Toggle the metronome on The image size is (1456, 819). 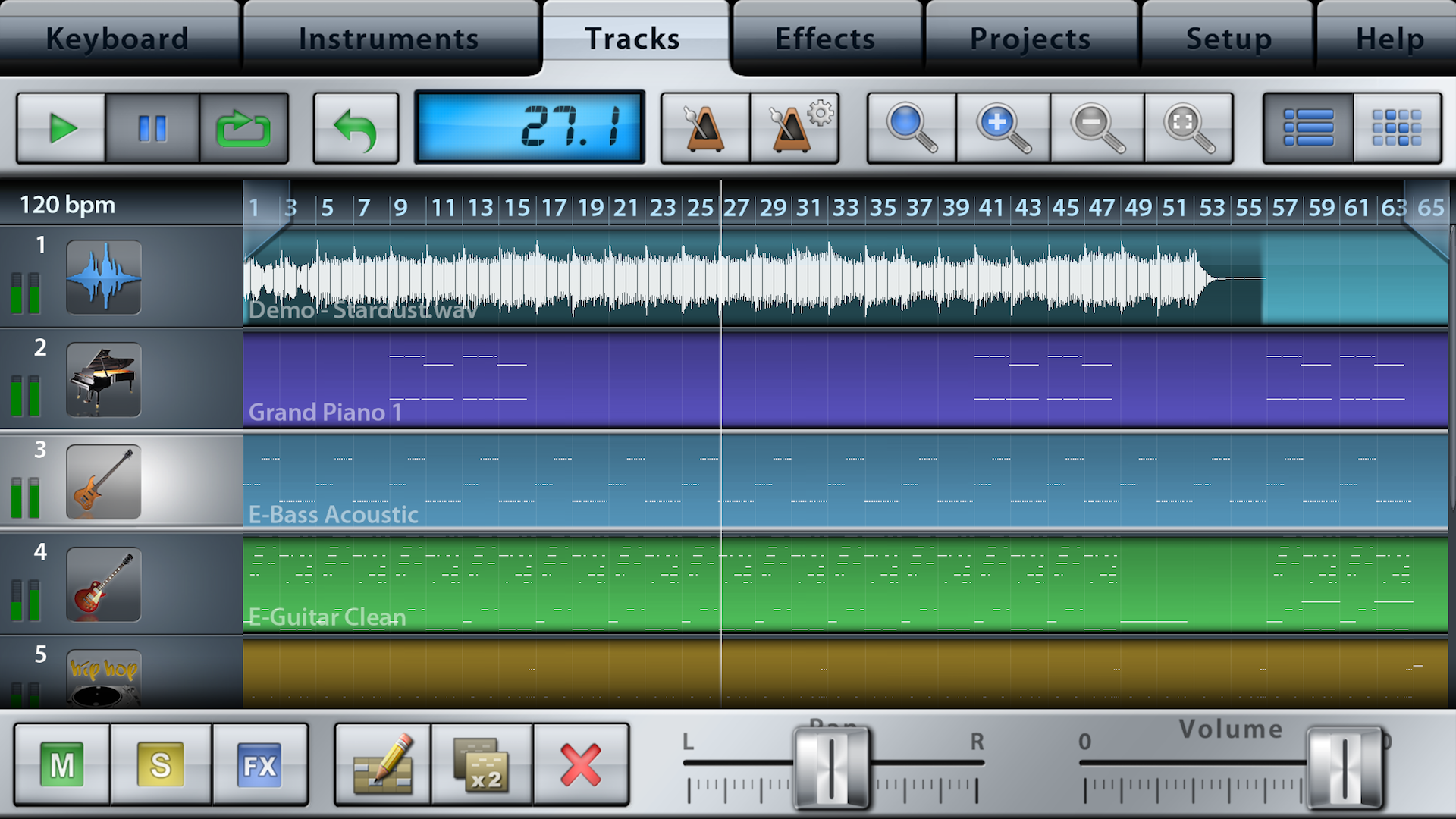point(704,128)
